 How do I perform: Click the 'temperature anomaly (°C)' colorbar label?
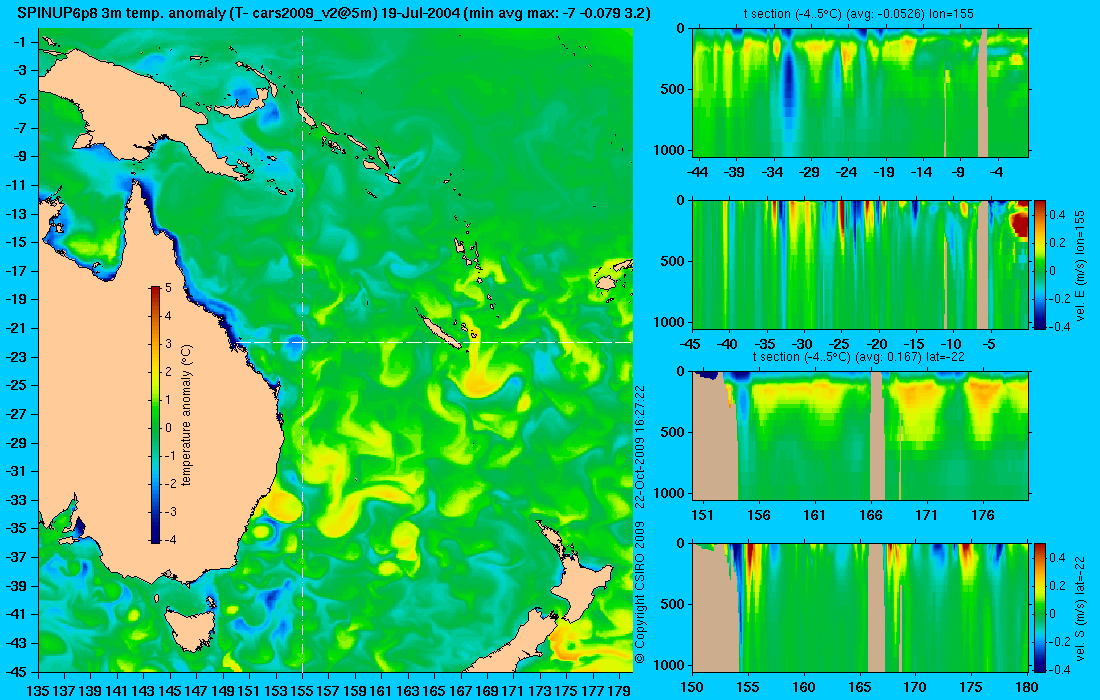[186, 415]
